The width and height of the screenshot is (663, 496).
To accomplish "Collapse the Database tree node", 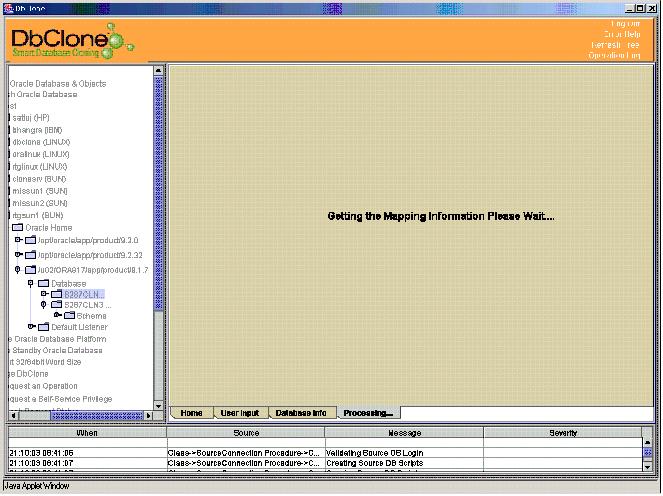I will 30,283.
